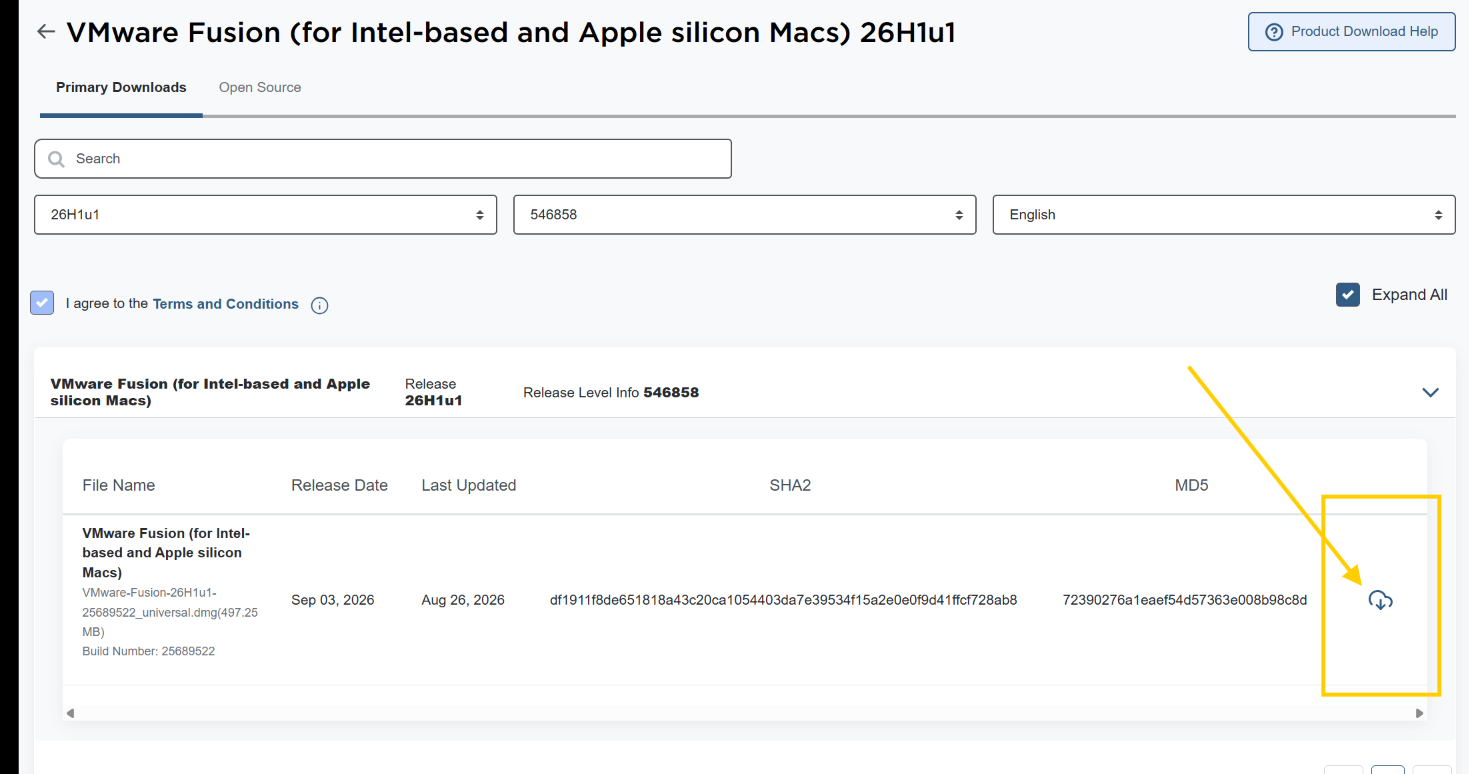Click the MD5 column header

1192,485
